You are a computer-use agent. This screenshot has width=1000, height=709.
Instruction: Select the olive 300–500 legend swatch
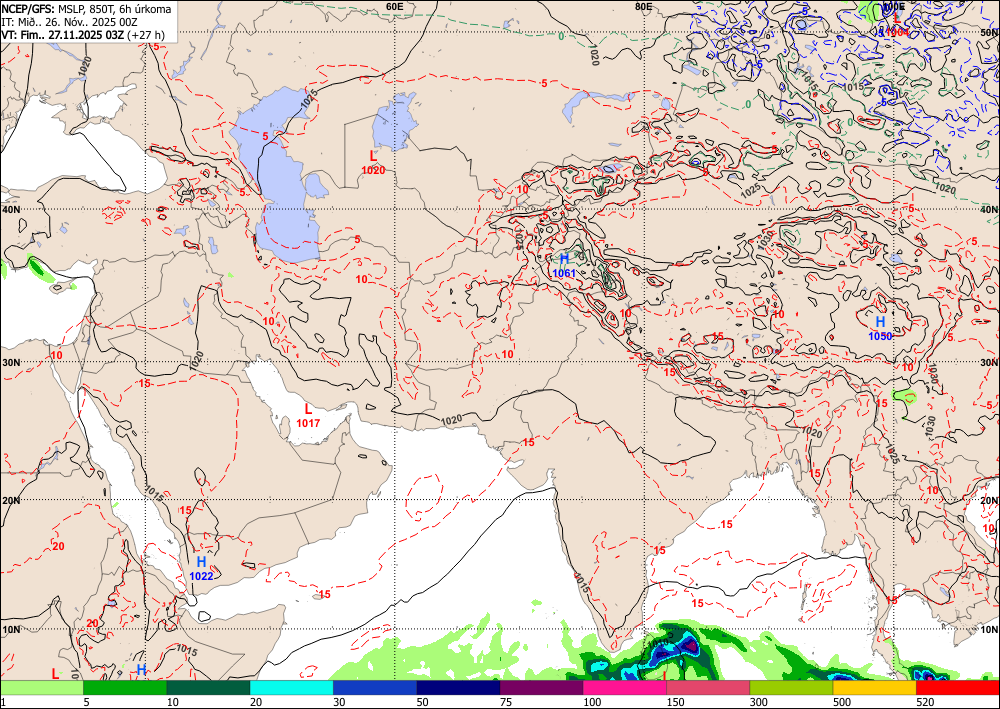coord(791,687)
